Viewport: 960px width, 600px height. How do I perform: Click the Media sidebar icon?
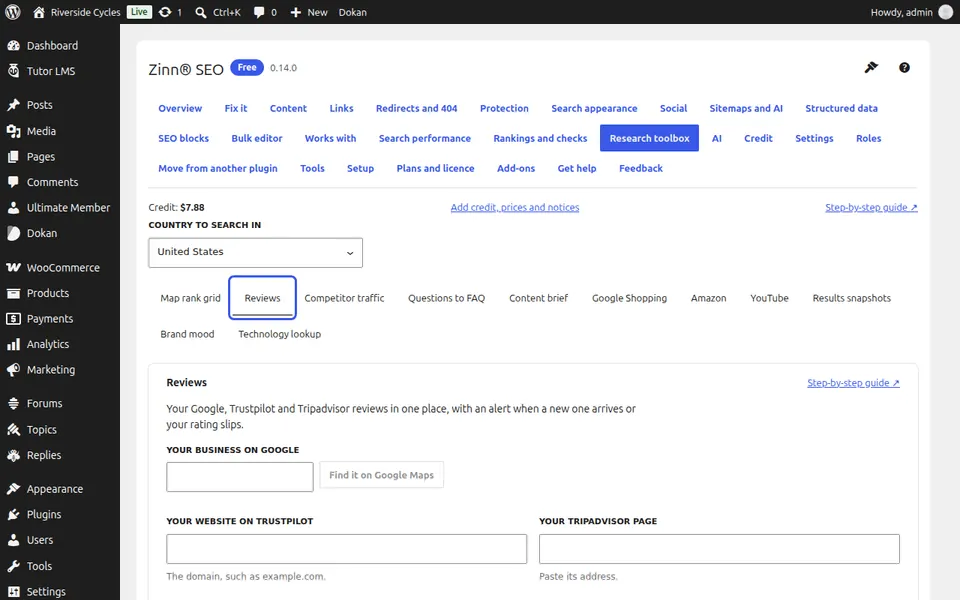[x=13, y=131]
